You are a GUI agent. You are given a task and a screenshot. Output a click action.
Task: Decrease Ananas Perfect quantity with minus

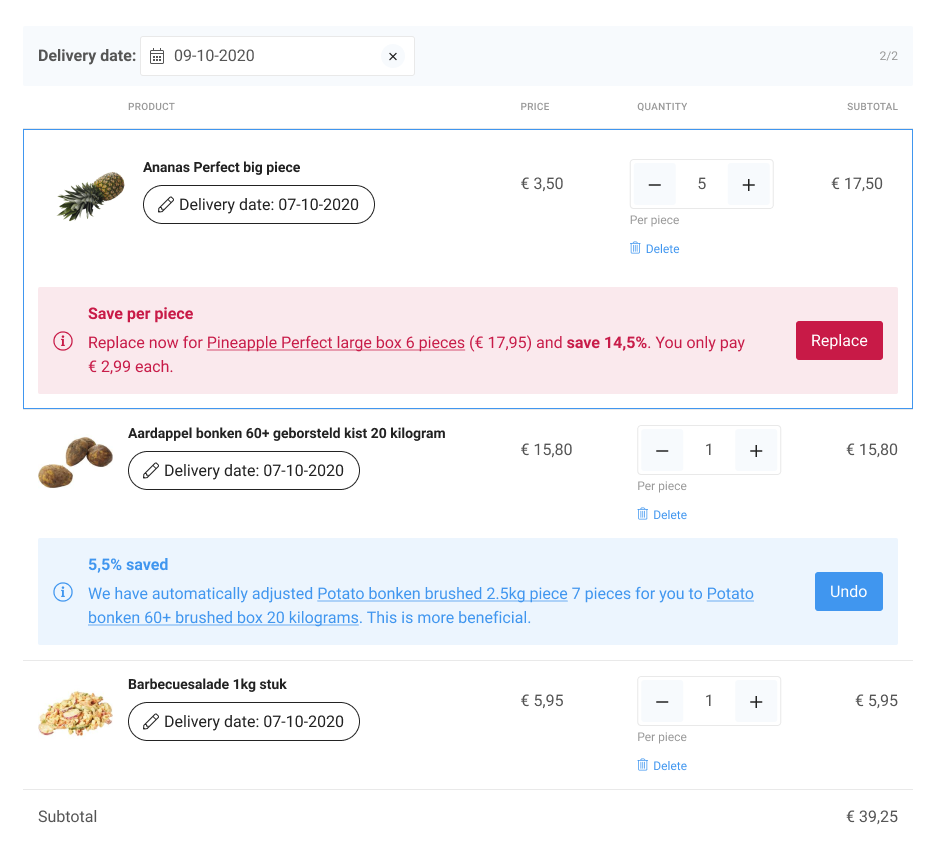(655, 184)
